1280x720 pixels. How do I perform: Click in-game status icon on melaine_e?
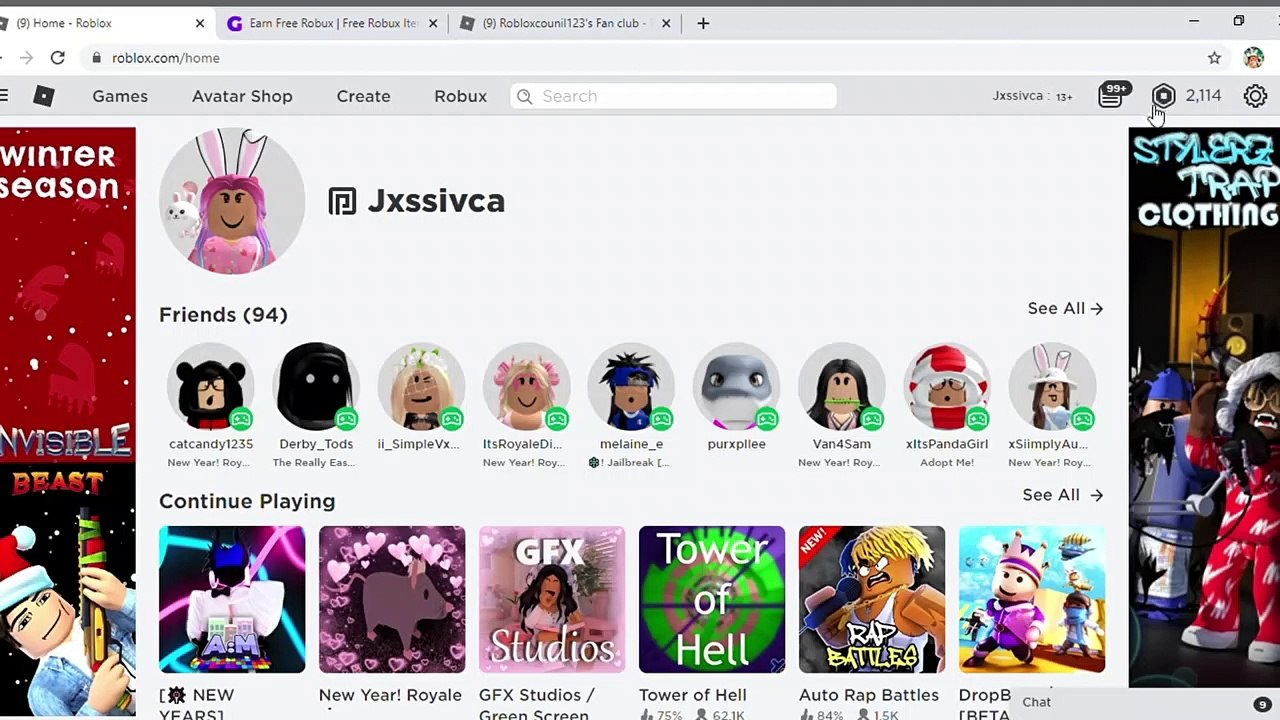(661, 419)
